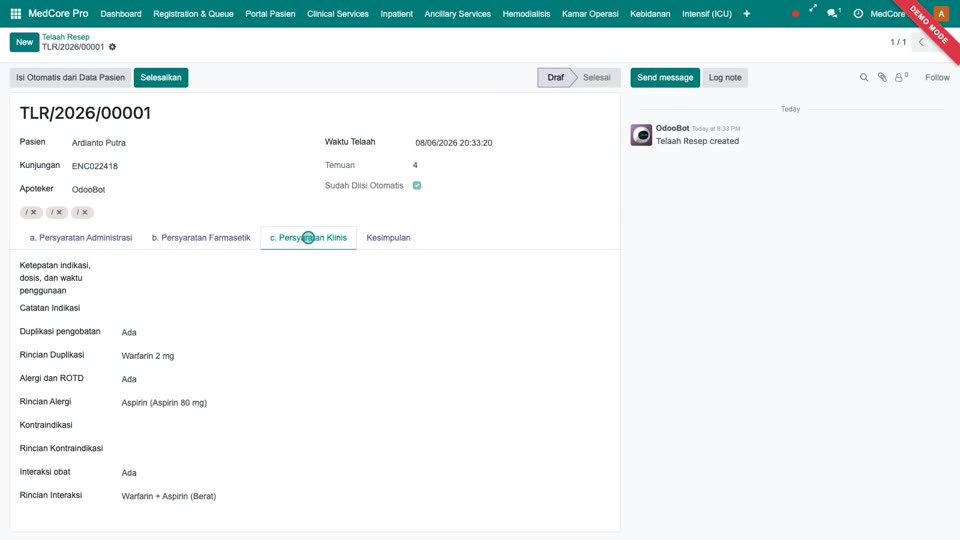Open the Dashboard menu
Screen dimensions: 960x540
tap(121, 13)
